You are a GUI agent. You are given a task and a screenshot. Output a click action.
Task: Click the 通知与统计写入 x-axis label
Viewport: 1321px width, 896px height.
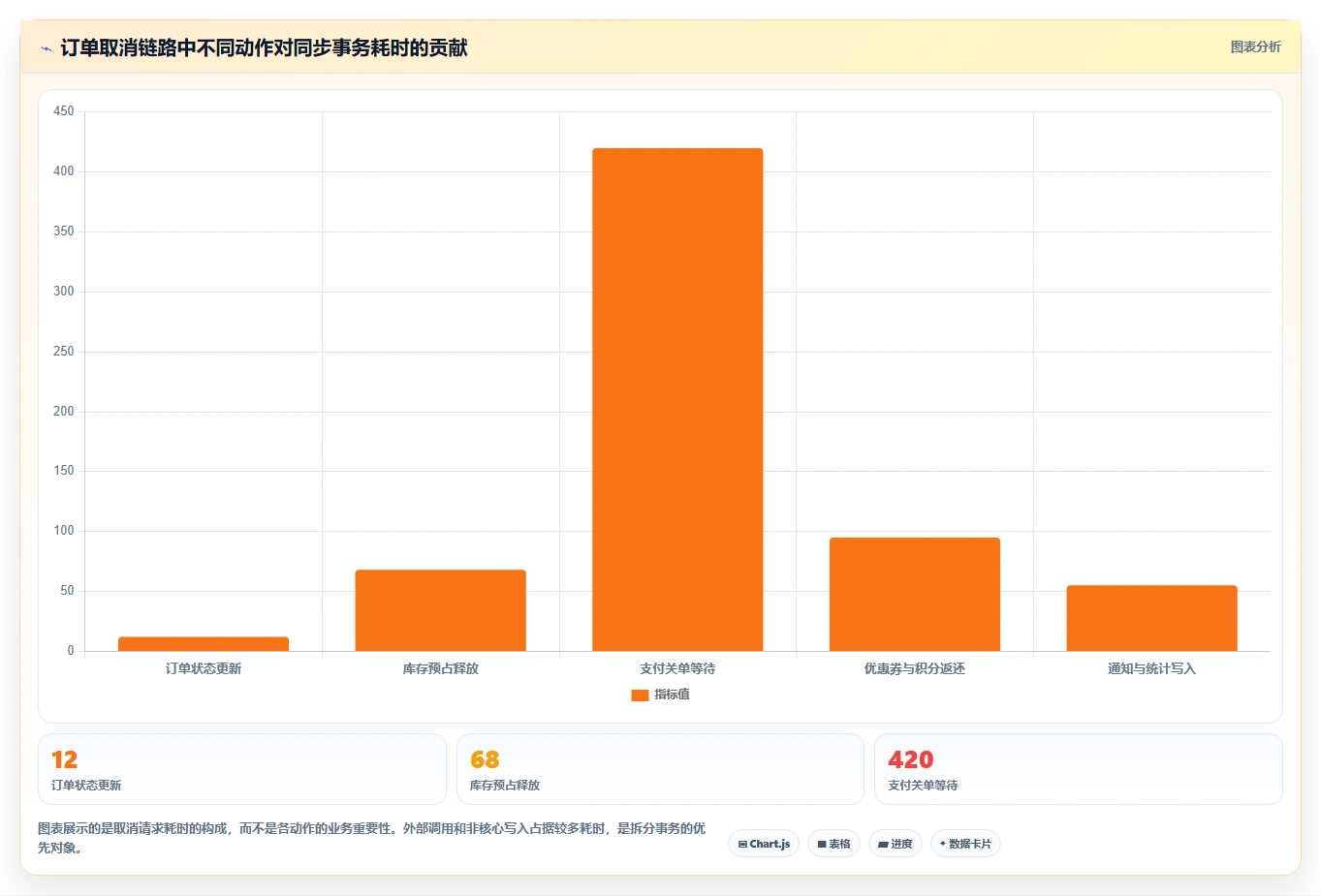point(1151,668)
